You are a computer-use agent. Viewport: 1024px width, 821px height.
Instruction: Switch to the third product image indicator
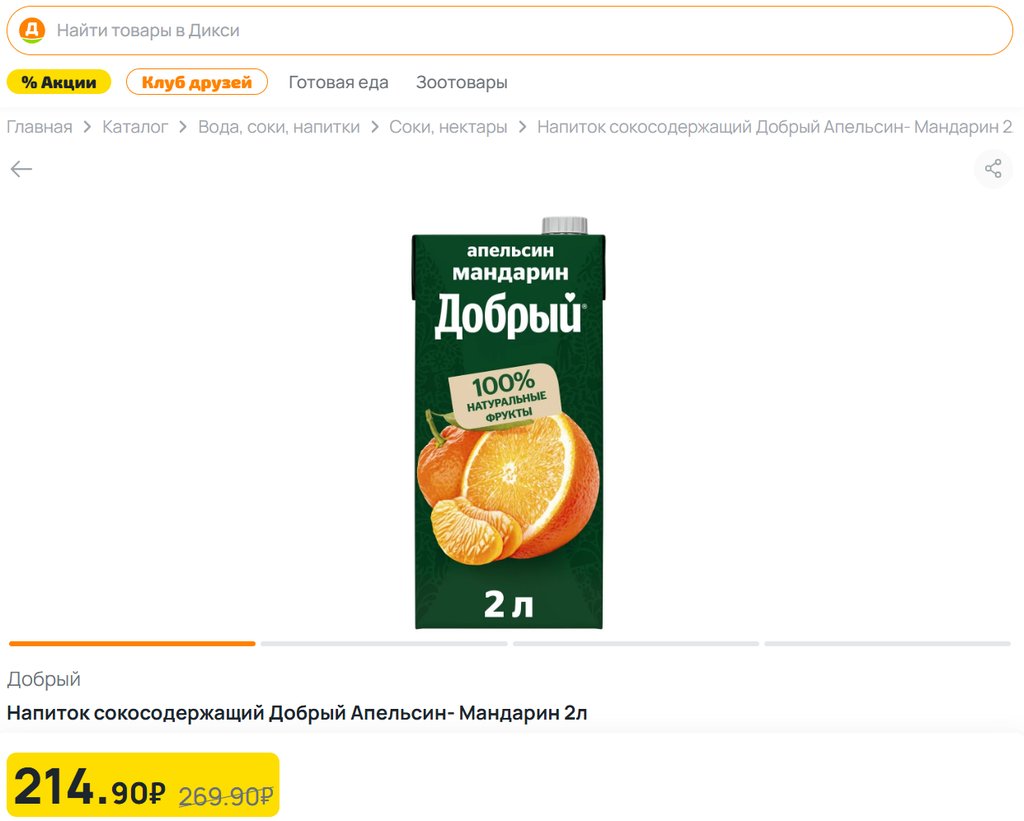click(636, 643)
